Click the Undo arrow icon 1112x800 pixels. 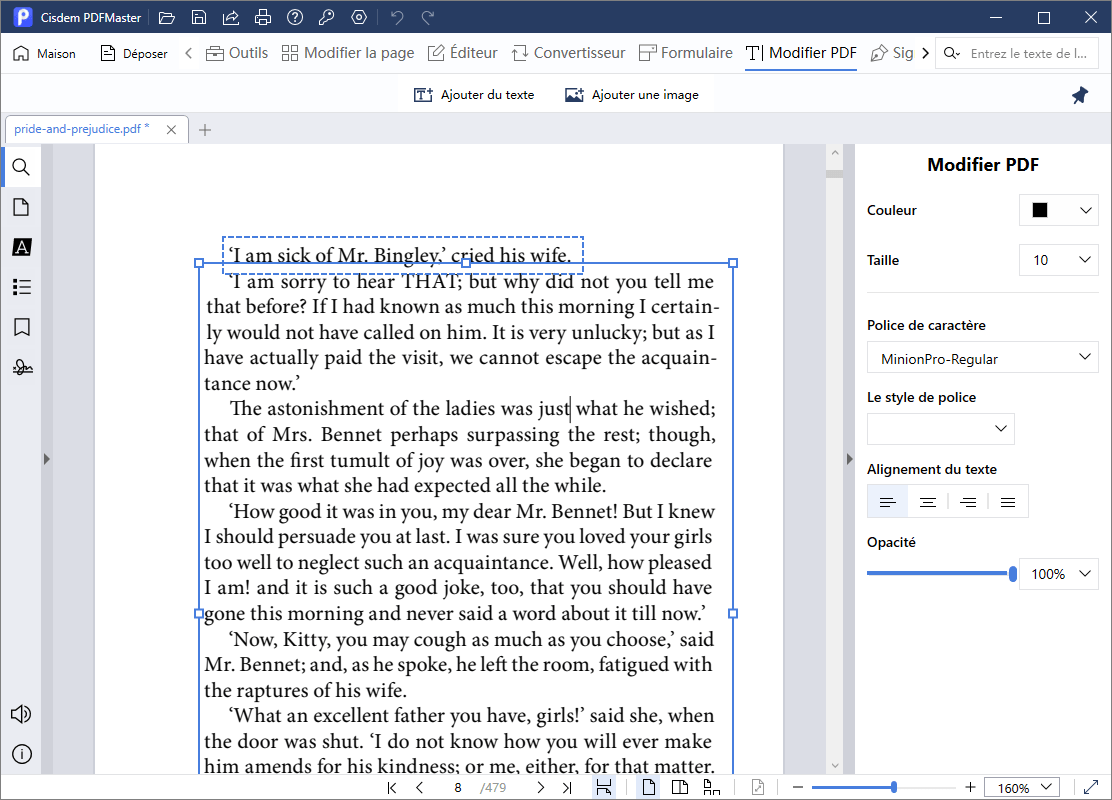(397, 17)
